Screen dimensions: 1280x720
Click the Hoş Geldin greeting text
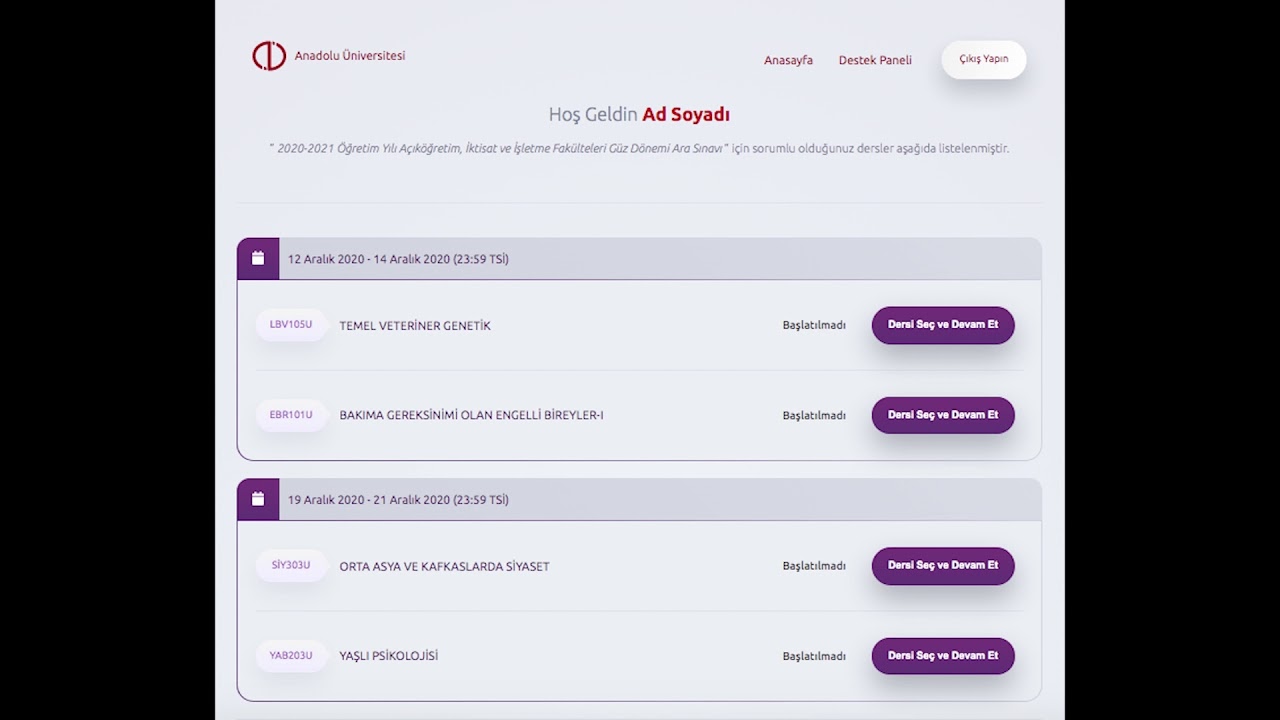593,115
